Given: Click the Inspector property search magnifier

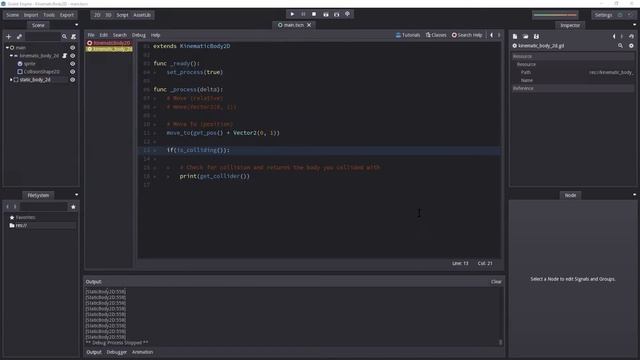Looking at the screenshot, I should click(x=620, y=46).
